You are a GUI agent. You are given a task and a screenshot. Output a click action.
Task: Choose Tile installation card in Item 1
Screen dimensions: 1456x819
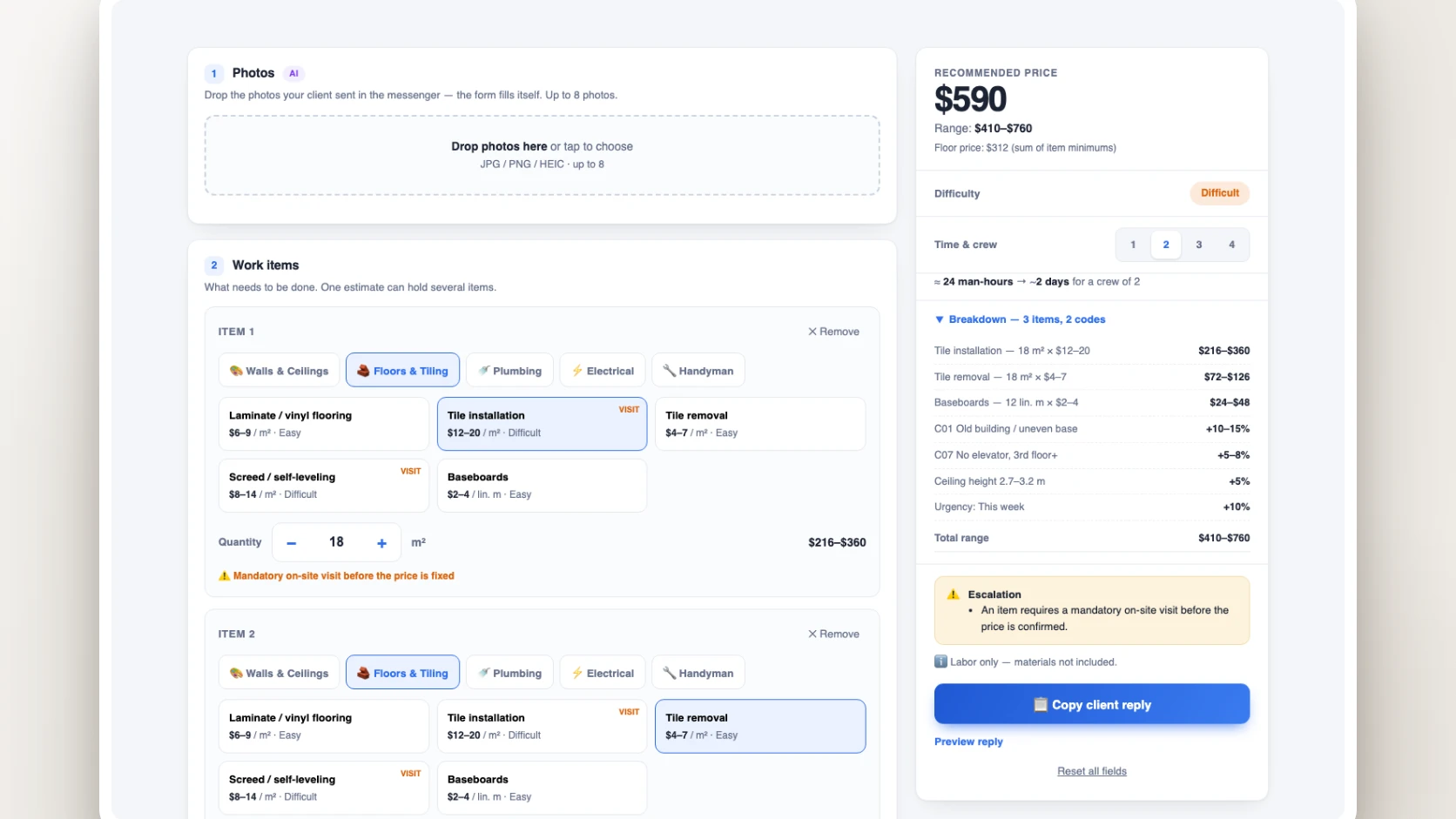click(x=542, y=424)
